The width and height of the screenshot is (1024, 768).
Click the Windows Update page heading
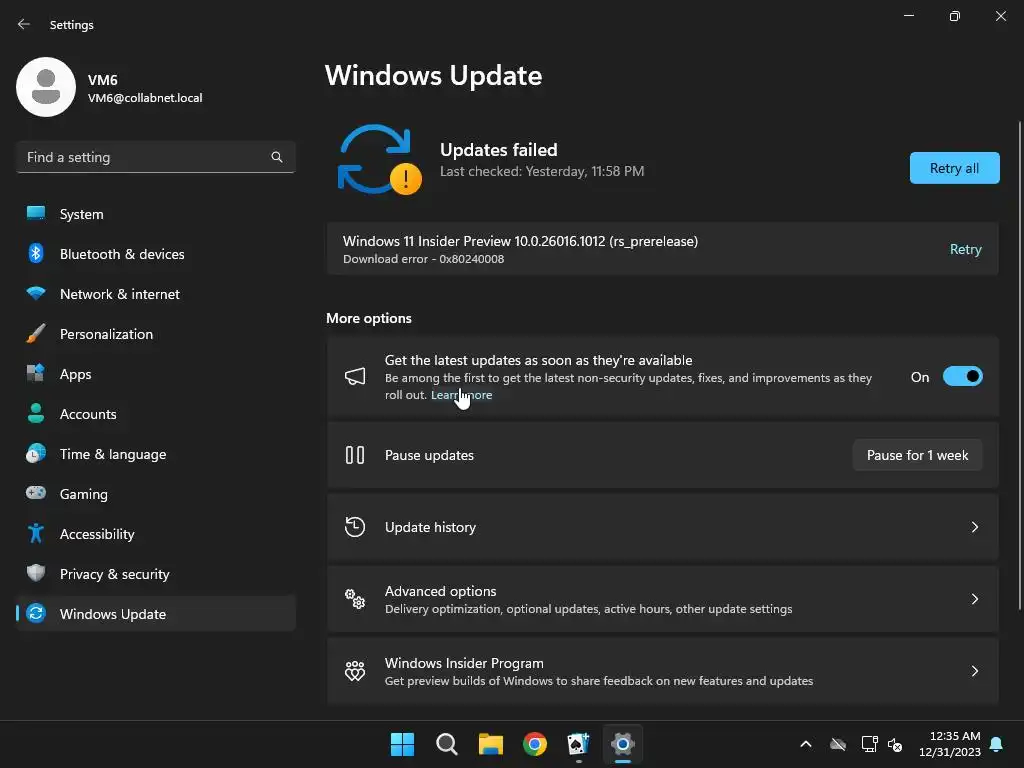click(x=433, y=76)
